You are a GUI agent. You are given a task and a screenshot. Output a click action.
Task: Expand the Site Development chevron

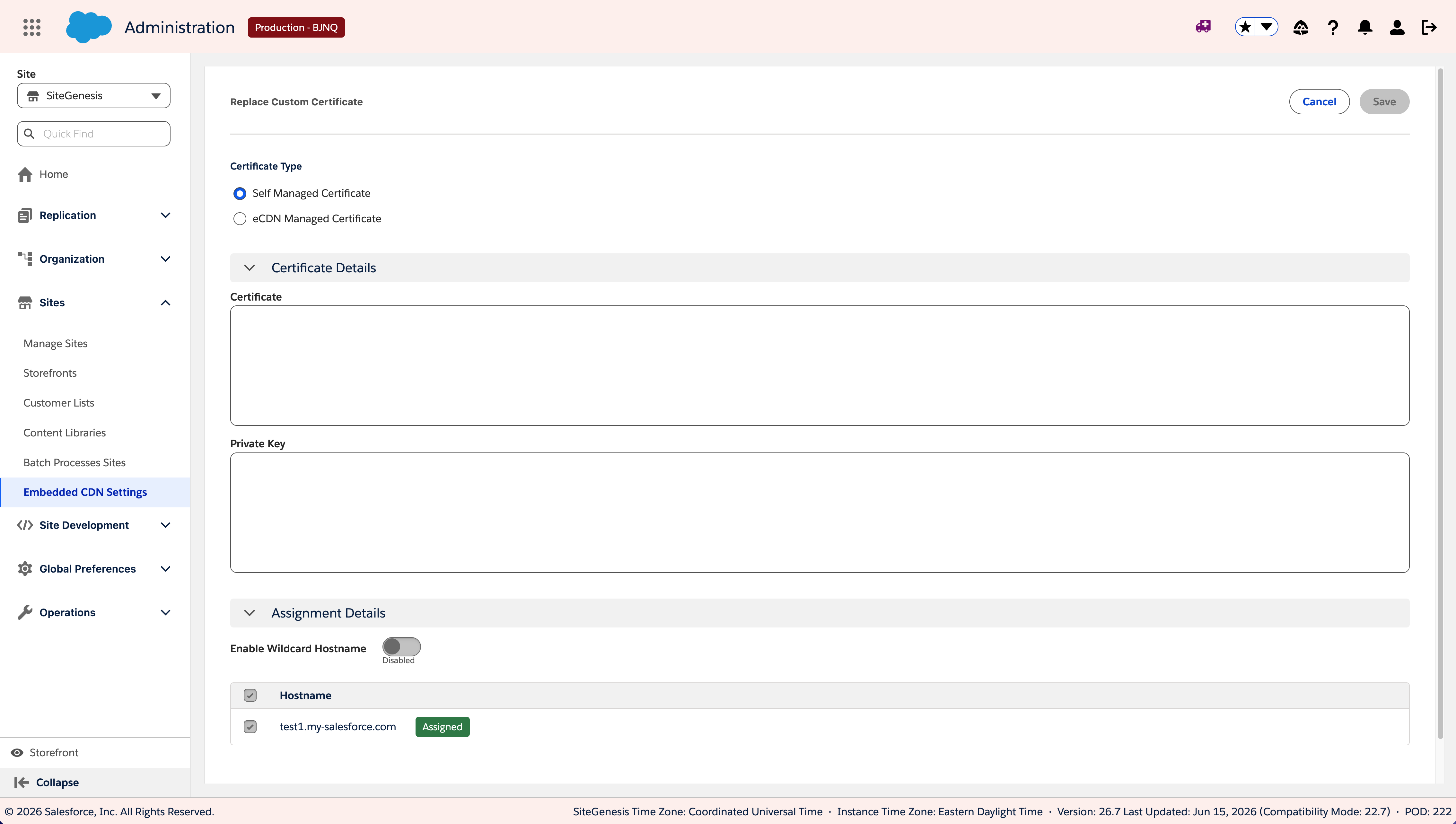tap(165, 525)
